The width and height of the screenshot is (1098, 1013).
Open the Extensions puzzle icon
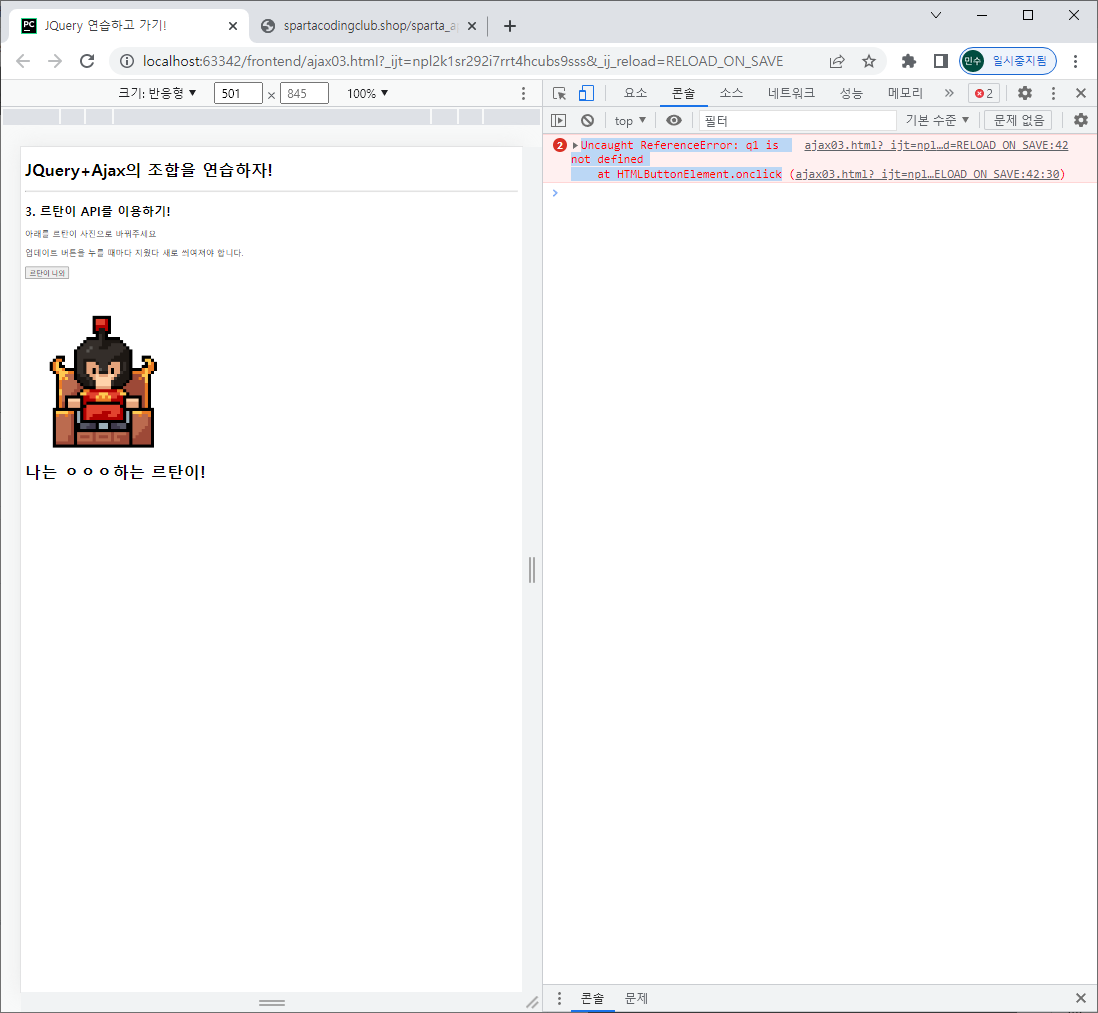pos(908,62)
